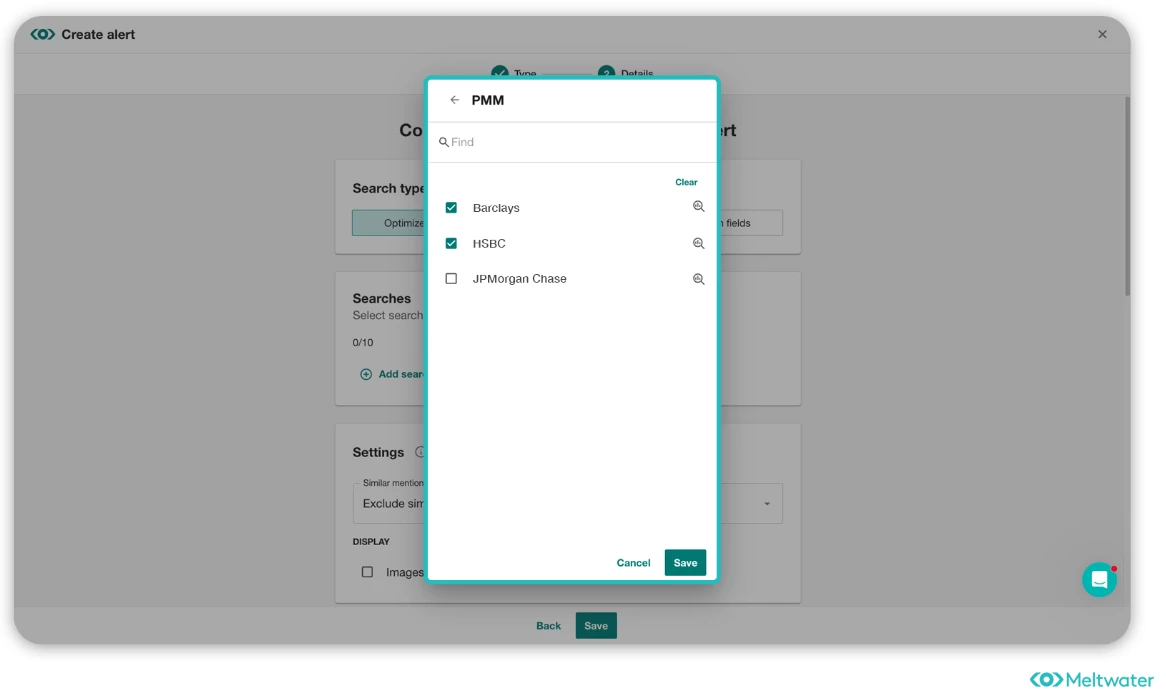This screenshot has height=696, width=1166.
Task: Select the Optimized search type
Action: 388,223
